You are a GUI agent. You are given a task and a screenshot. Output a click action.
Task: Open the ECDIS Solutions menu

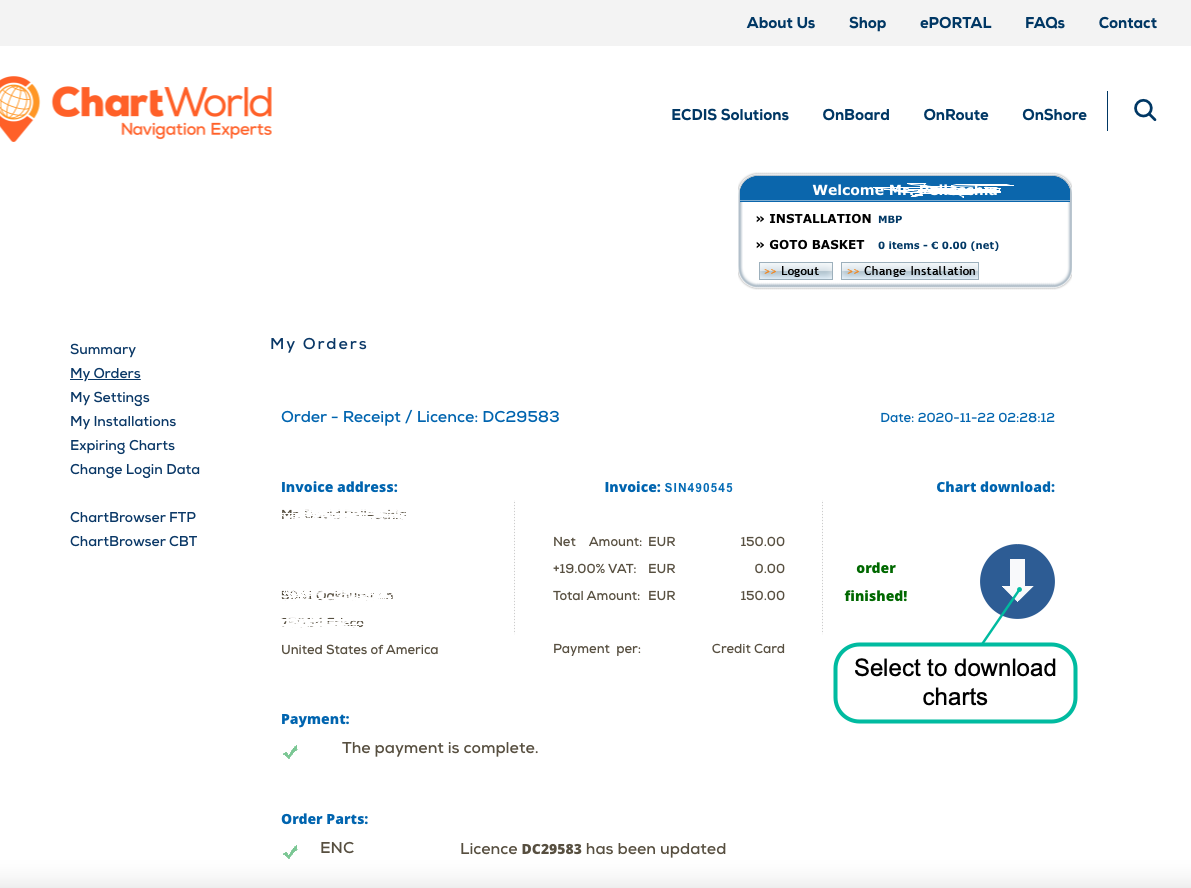coord(730,115)
